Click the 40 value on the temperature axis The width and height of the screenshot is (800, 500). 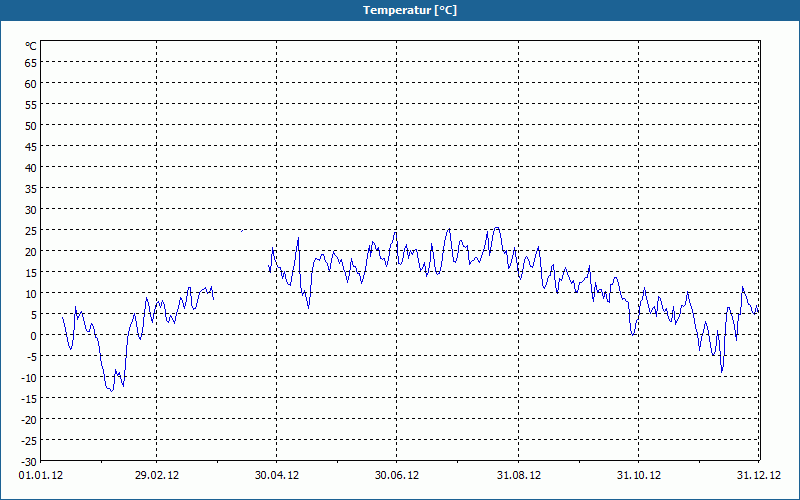pos(31,168)
